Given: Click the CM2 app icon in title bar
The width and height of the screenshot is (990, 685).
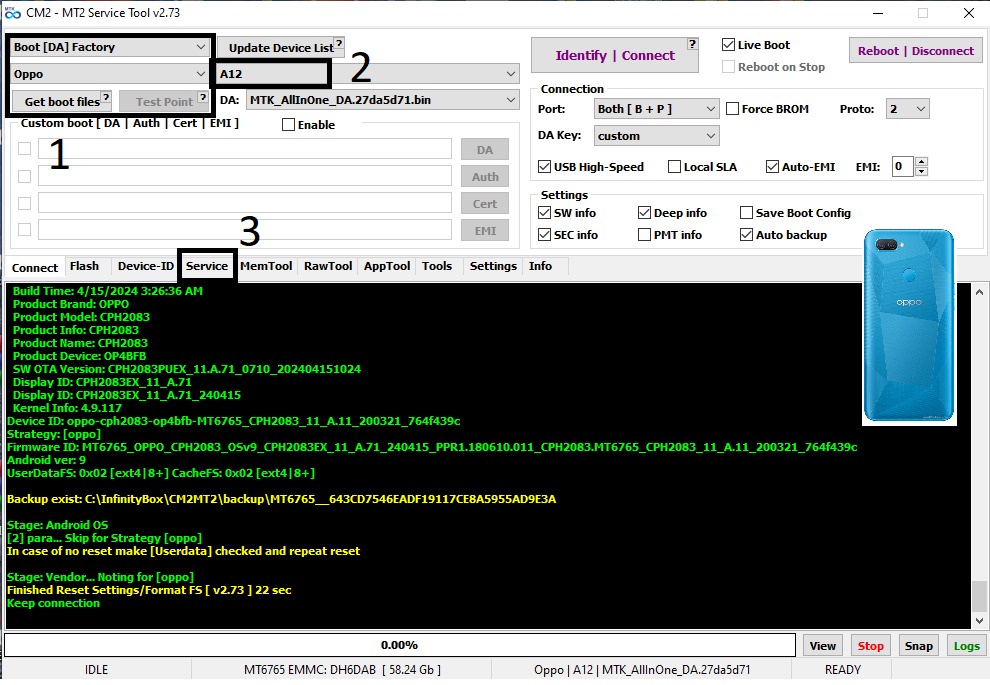Looking at the screenshot, I should tap(13, 13).
